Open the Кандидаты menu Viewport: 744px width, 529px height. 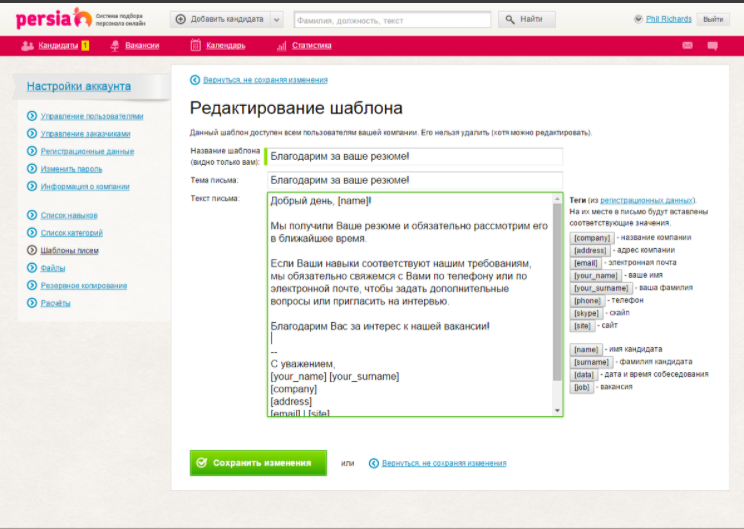coord(58,46)
